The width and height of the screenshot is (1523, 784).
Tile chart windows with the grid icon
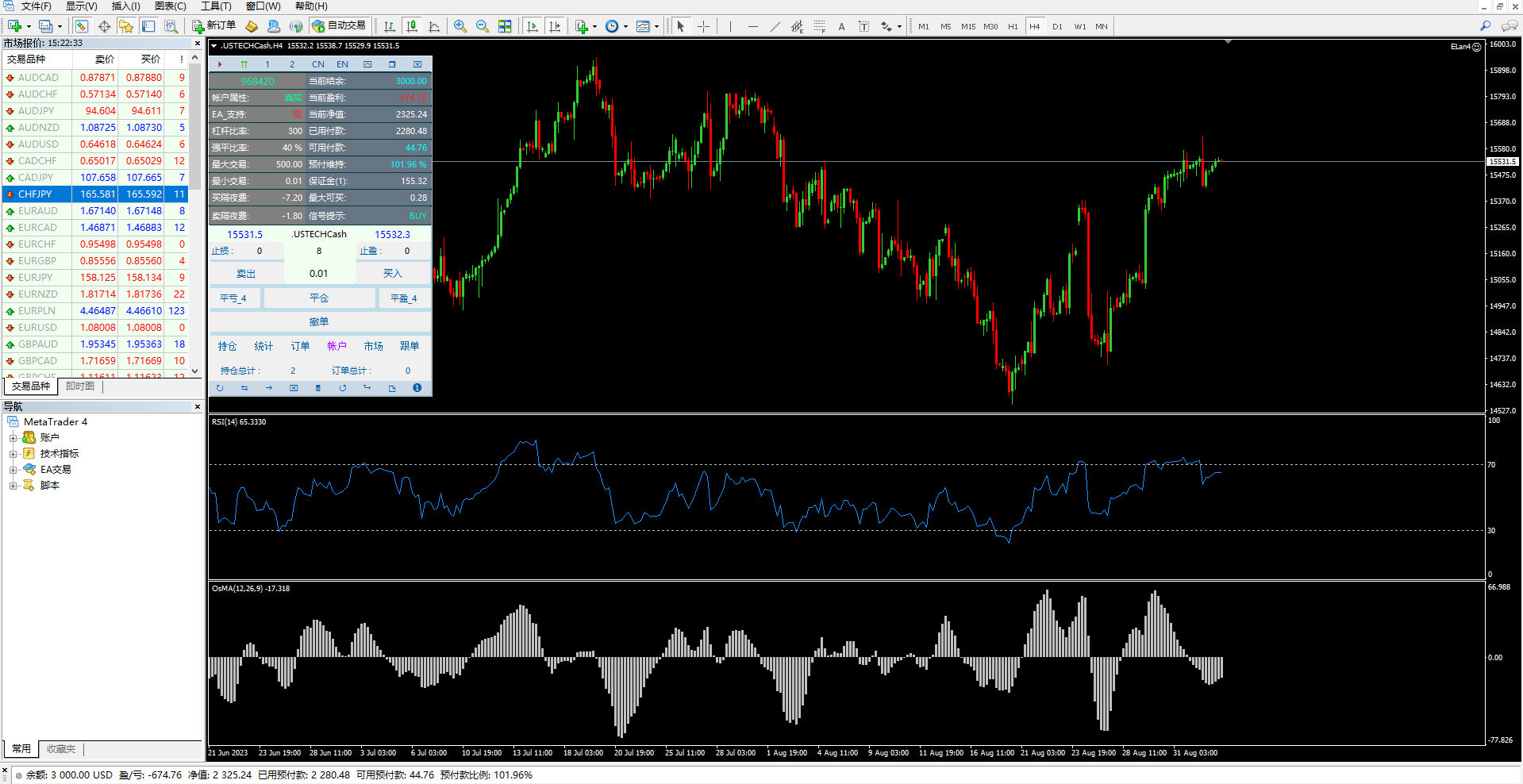tap(505, 26)
